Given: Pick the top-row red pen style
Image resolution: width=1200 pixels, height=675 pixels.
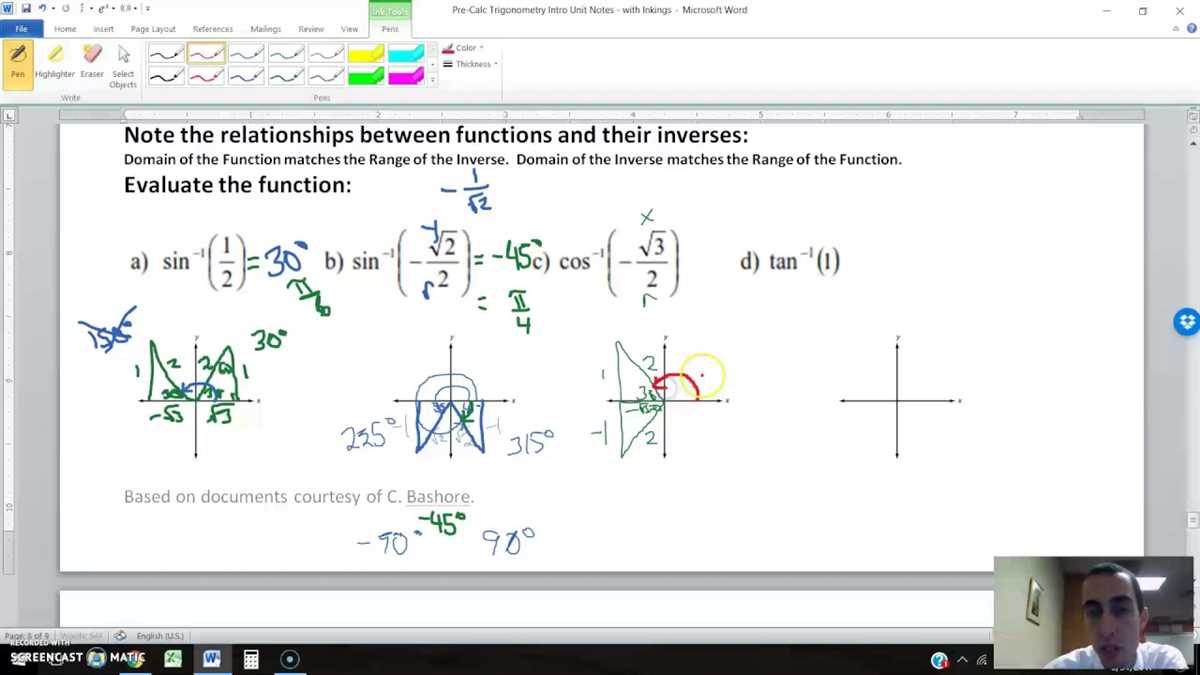Looking at the screenshot, I should 206,53.
